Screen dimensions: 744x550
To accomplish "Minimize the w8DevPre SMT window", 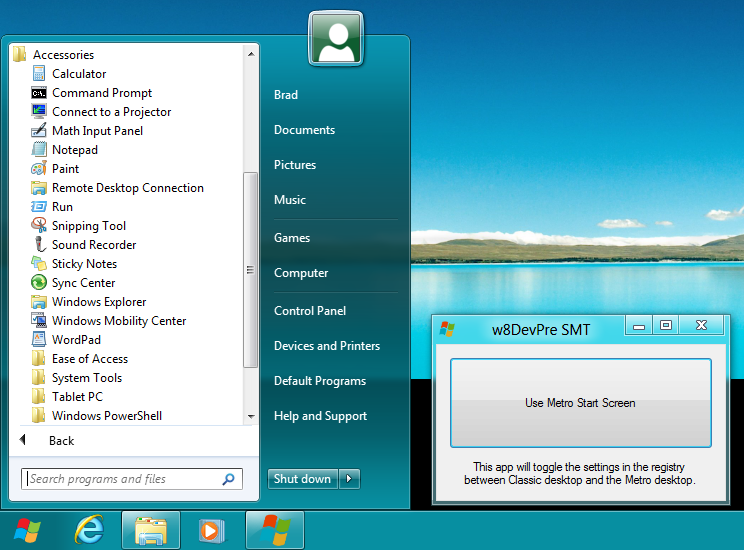I will [639, 326].
